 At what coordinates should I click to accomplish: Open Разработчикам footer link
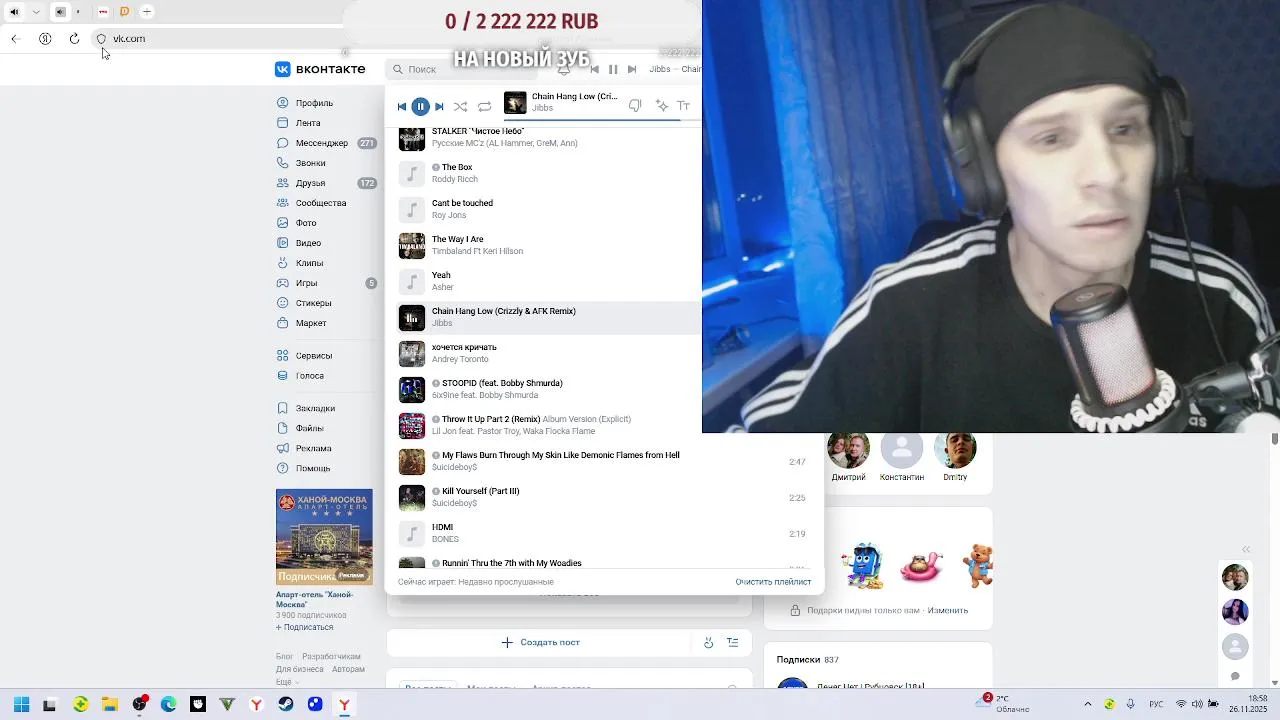tap(332, 657)
